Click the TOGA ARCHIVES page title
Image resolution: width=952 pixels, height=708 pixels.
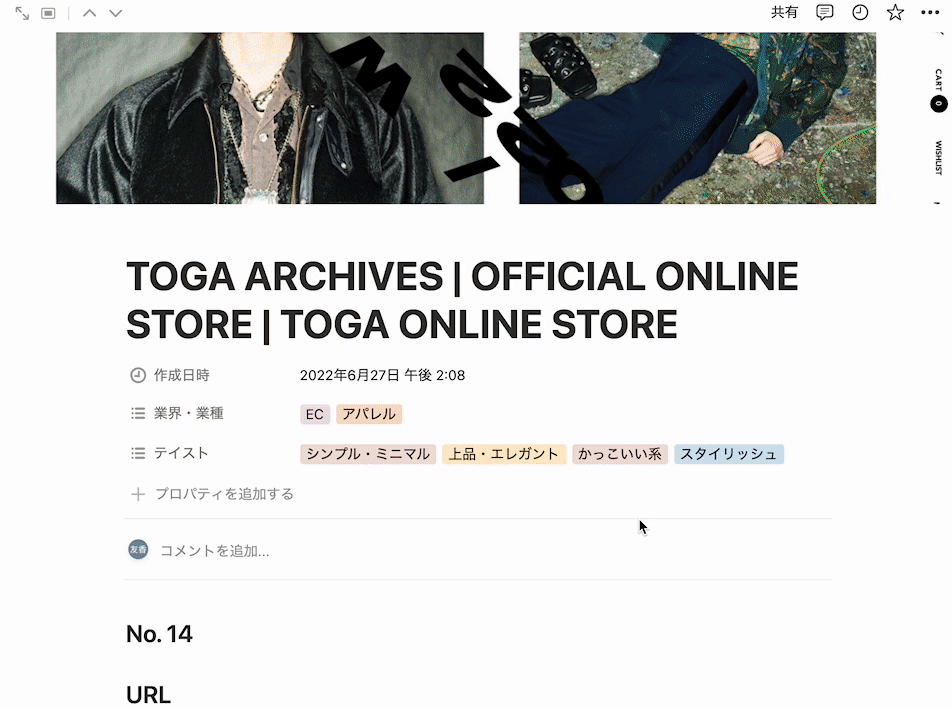(462, 300)
